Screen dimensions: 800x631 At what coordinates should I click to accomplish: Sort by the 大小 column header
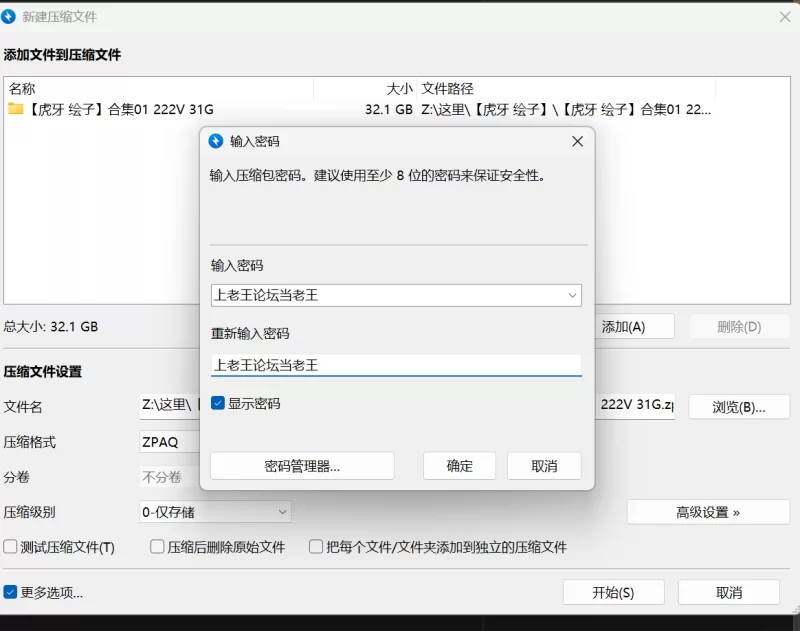coord(365,89)
